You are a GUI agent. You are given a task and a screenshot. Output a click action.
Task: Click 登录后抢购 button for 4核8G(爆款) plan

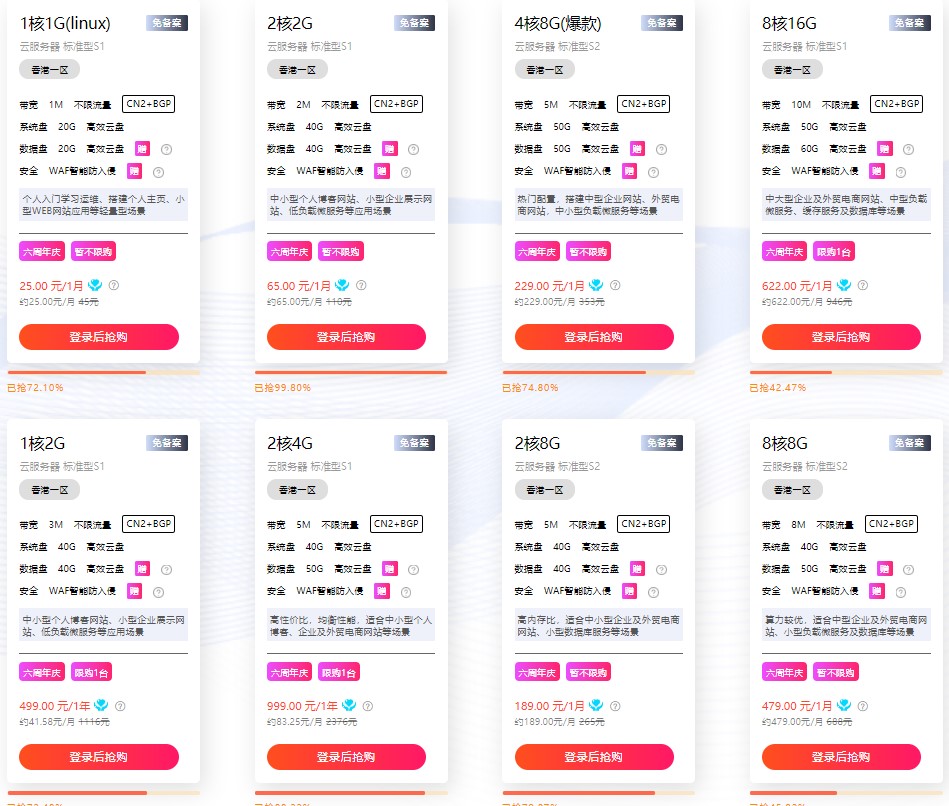(594, 336)
